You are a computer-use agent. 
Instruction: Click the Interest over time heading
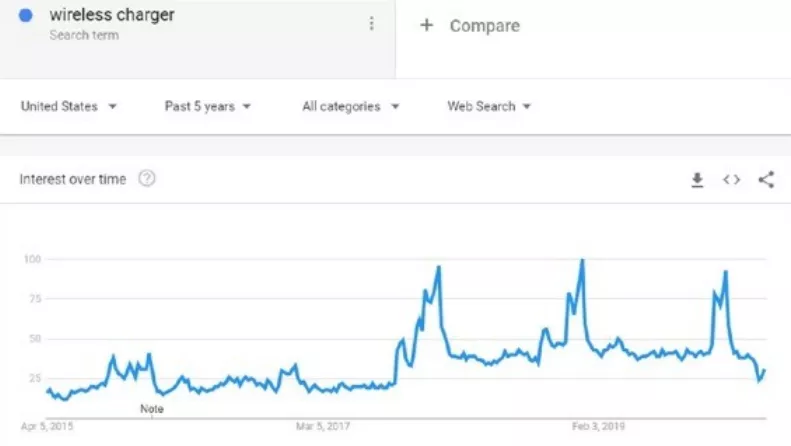pos(73,179)
